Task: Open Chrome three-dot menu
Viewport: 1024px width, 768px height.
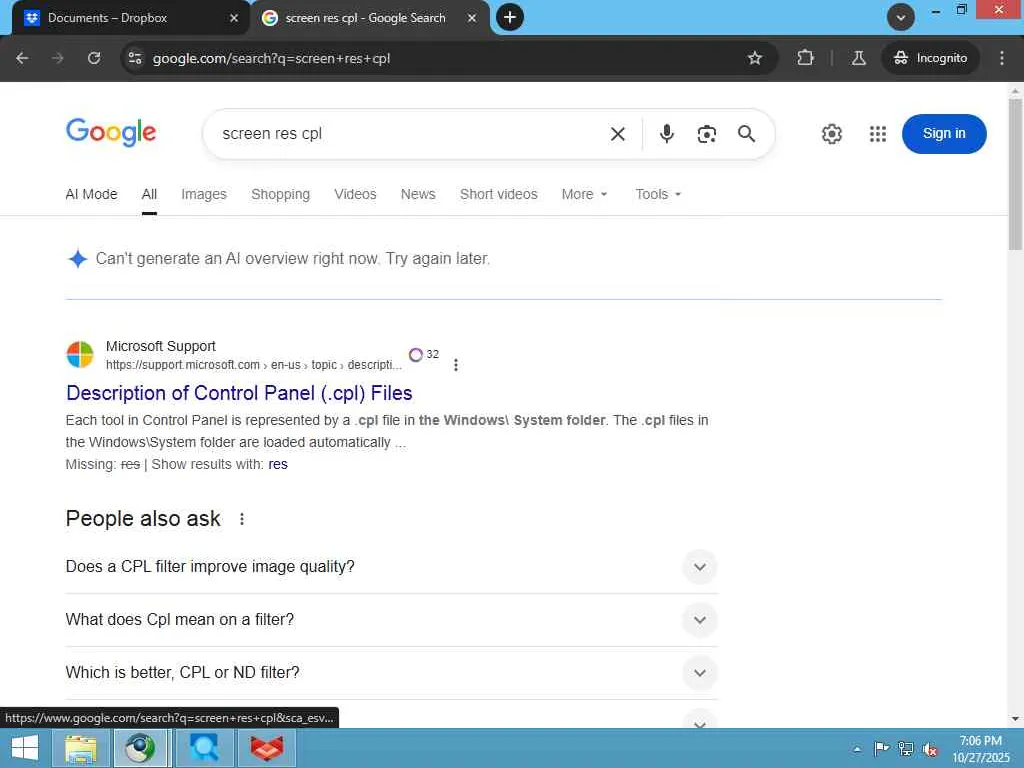Action: tap(1002, 58)
